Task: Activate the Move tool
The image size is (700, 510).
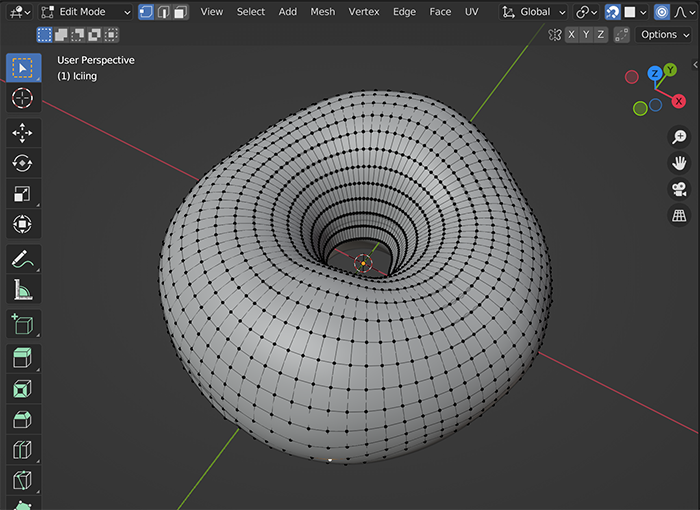Action: click(x=23, y=133)
